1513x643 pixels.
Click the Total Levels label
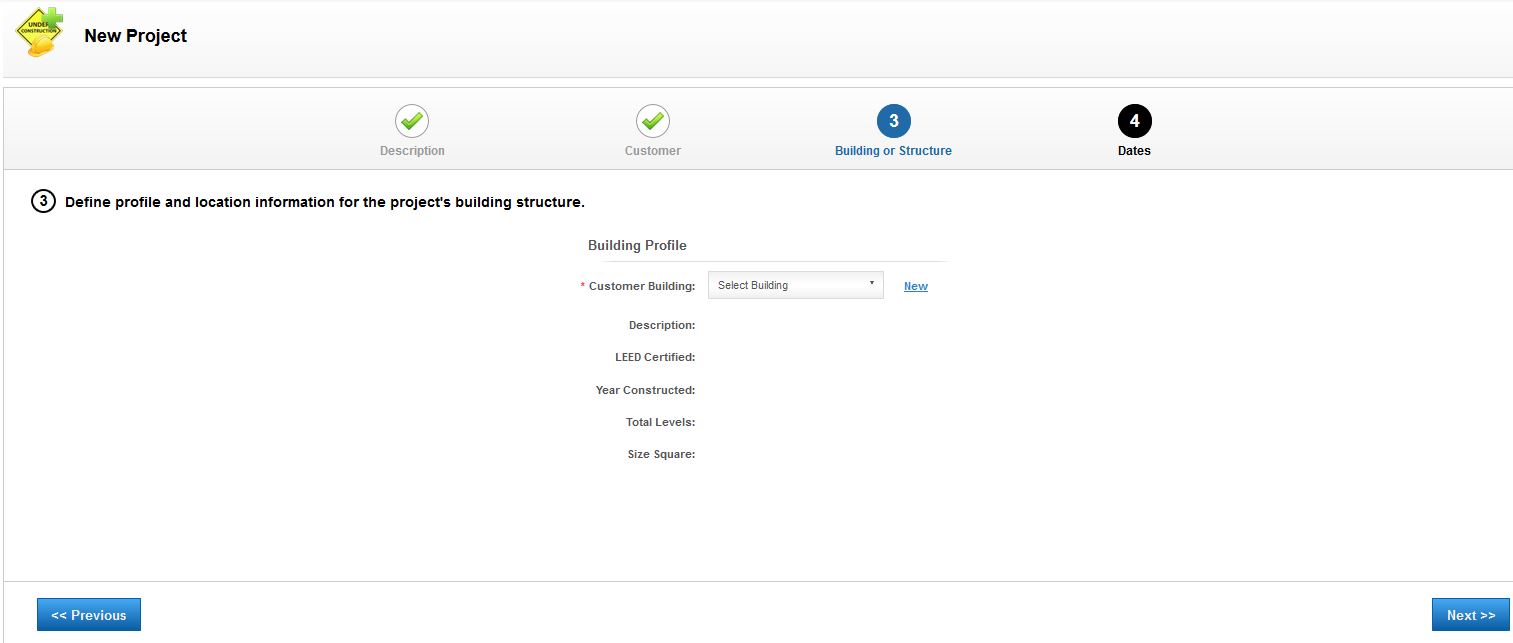(661, 422)
